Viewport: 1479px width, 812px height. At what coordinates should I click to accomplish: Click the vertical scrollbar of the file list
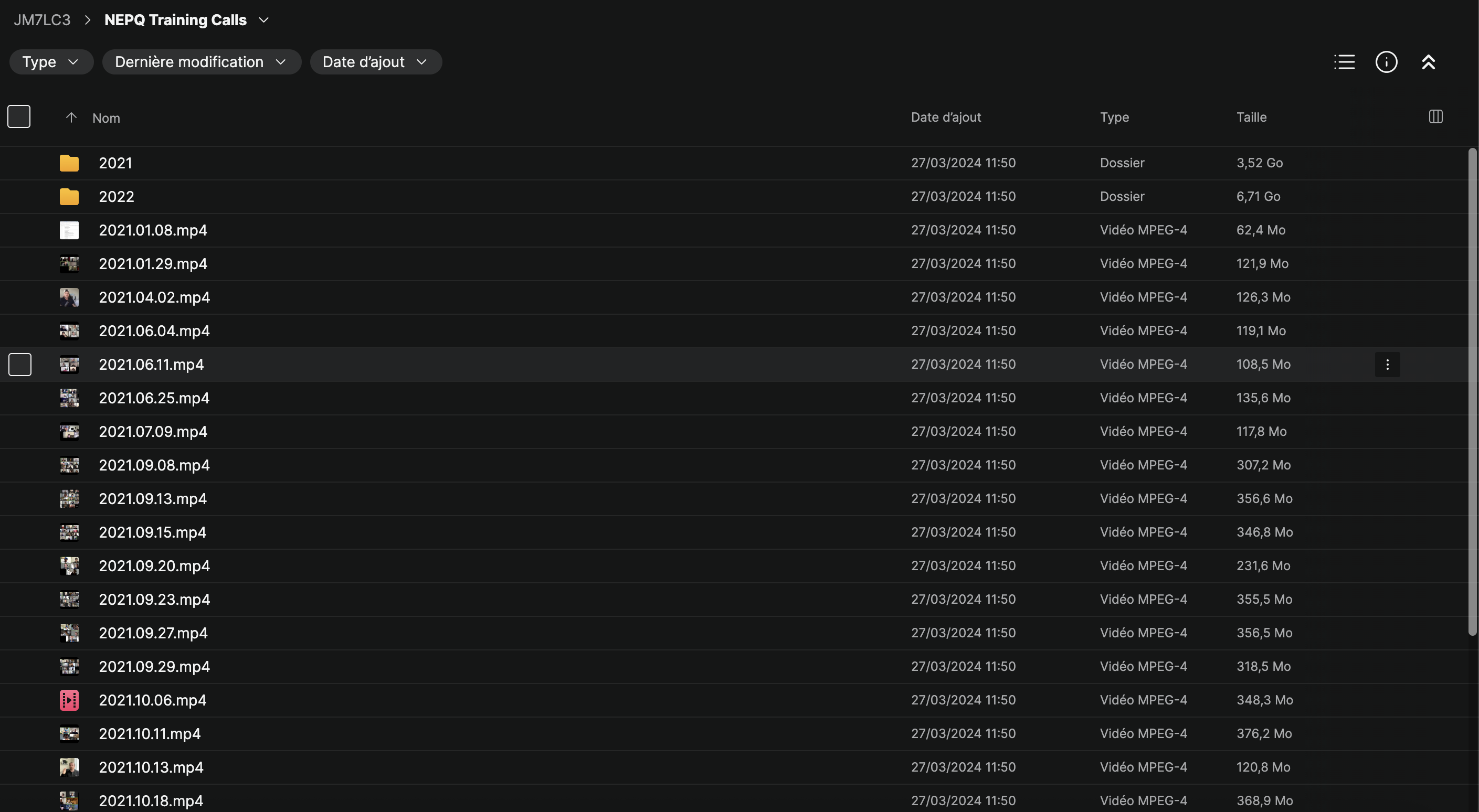pos(1472,390)
